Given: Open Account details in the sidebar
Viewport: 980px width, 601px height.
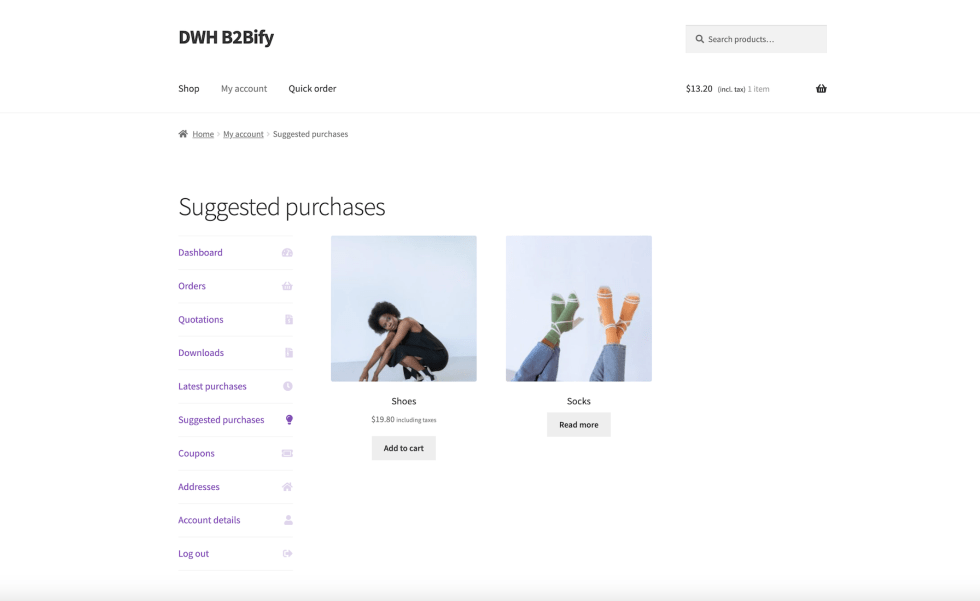Looking at the screenshot, I should 209,520.
